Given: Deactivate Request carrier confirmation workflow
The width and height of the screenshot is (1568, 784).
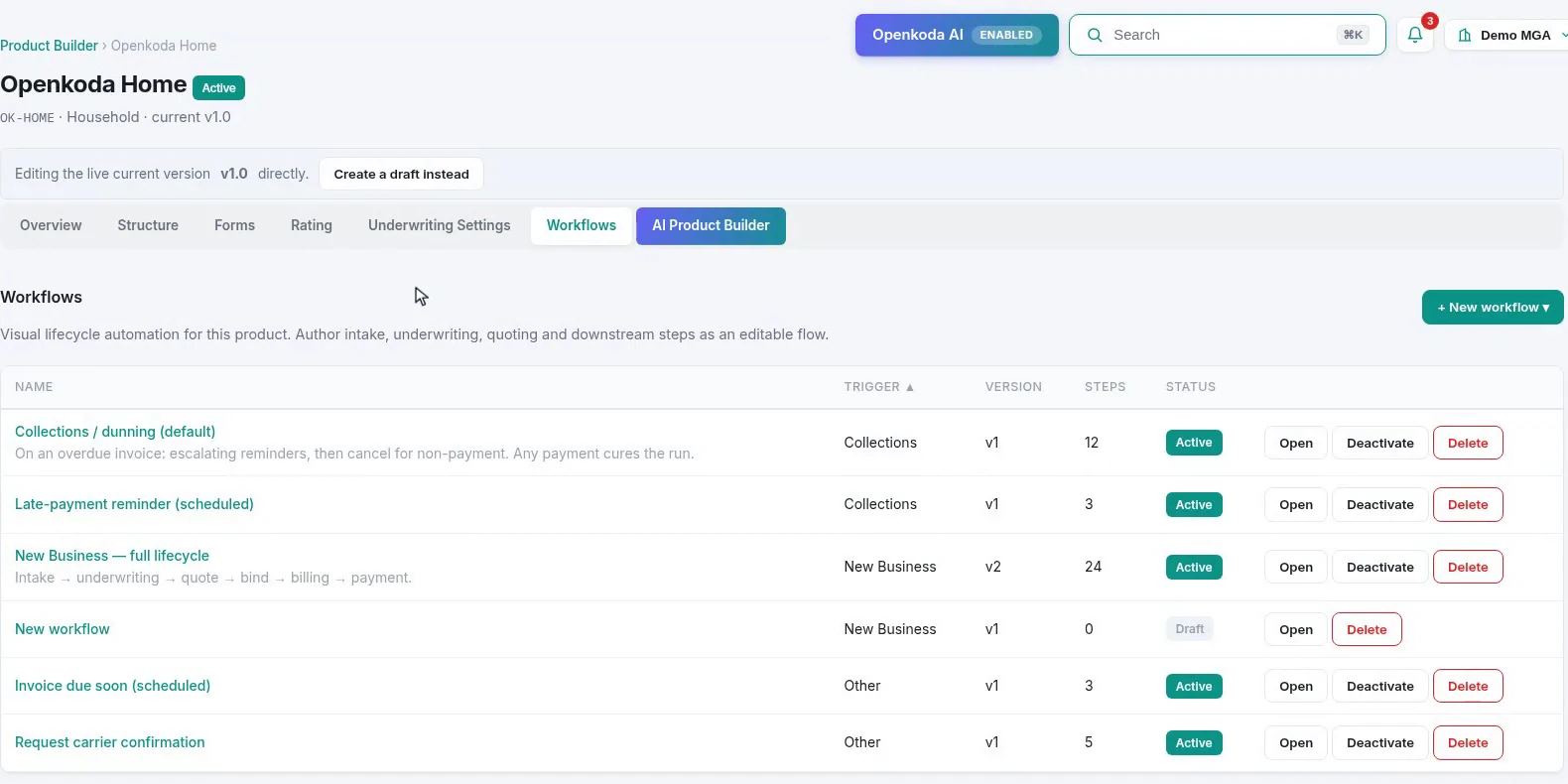Looking at the screenshot, I should [1380, 742].
